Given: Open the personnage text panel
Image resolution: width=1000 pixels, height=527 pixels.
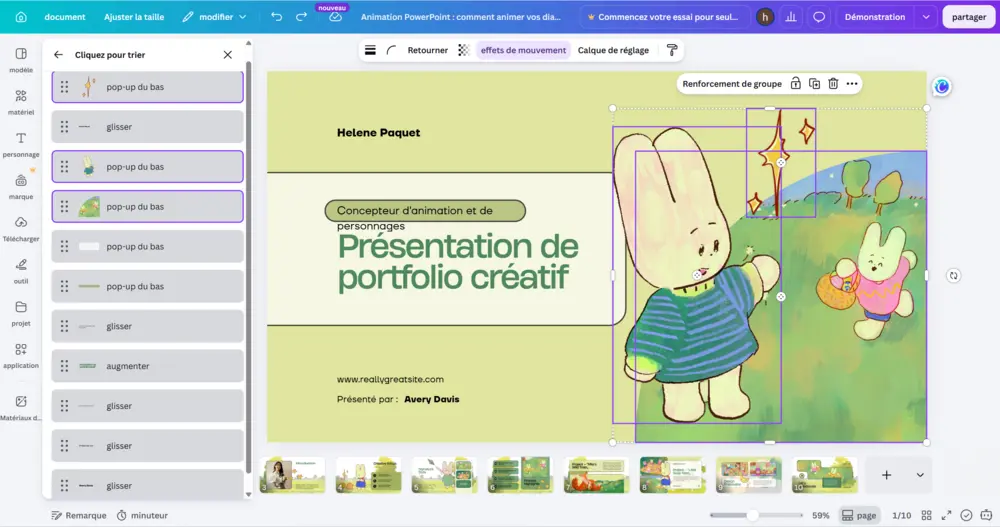Looking at the screenshot, I should 21,144.
